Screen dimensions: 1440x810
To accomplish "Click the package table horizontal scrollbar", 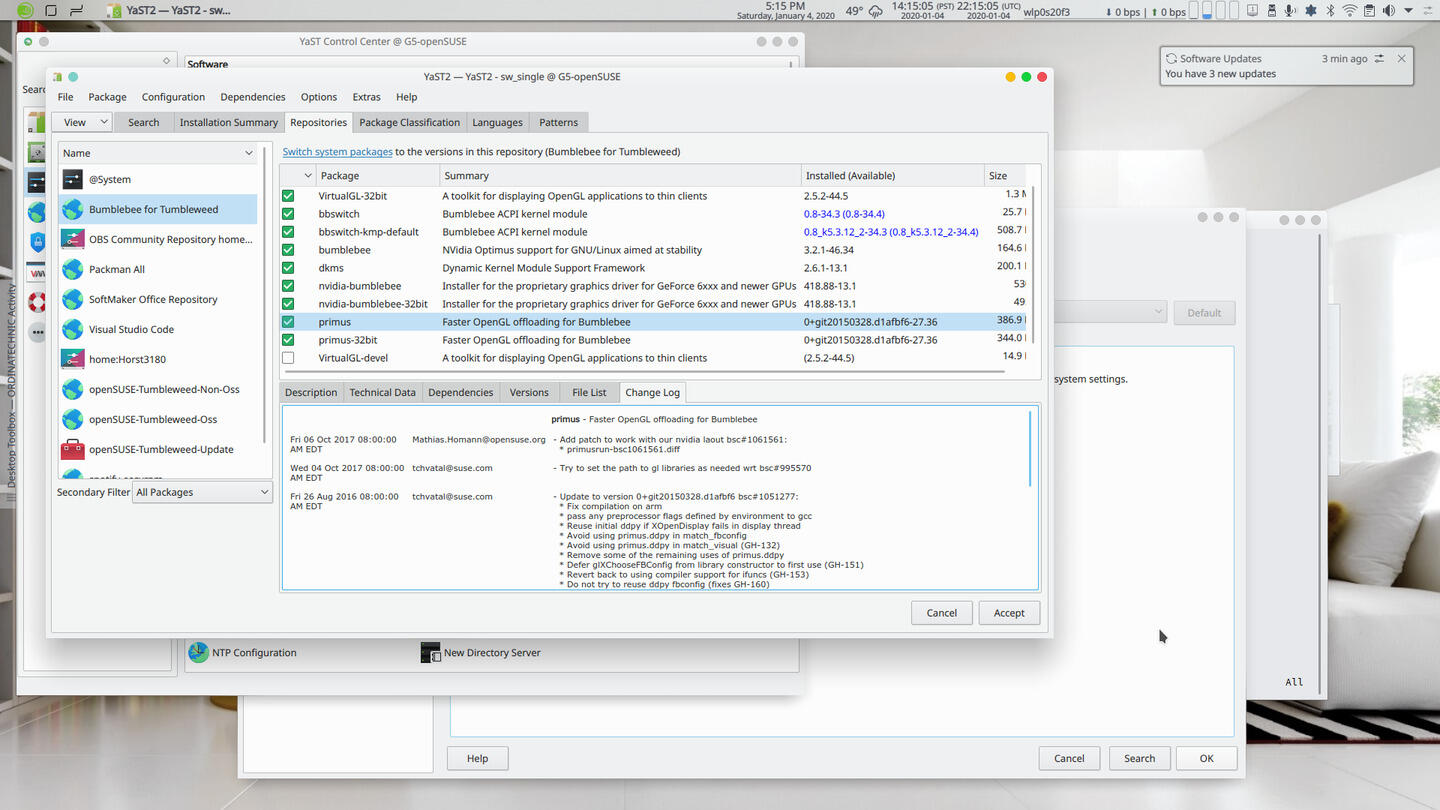I will 643,372.
